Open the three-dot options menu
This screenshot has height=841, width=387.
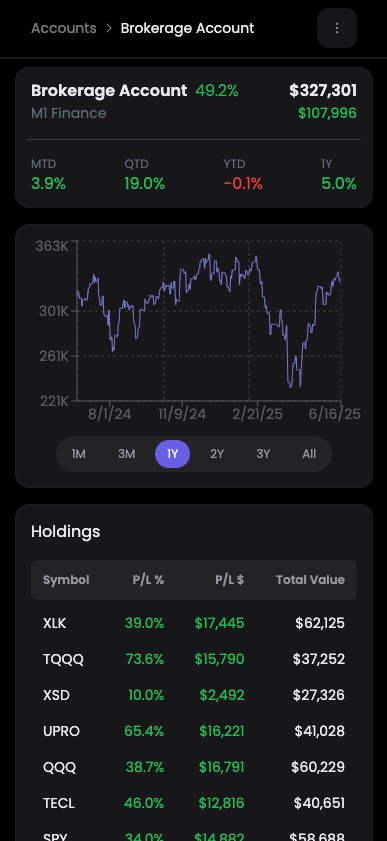coord(337,28)
